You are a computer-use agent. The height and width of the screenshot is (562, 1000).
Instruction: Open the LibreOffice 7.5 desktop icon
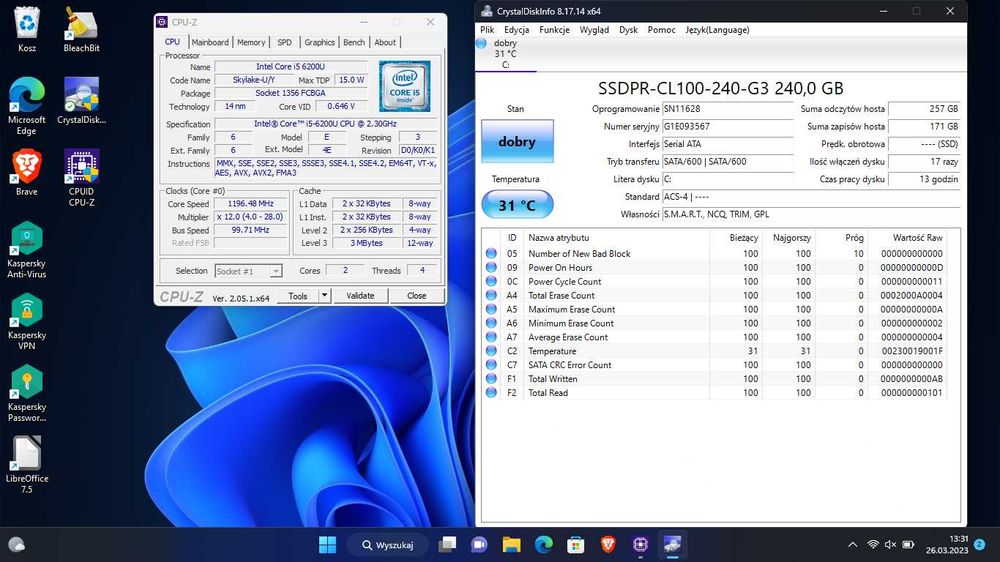point(27,454)
